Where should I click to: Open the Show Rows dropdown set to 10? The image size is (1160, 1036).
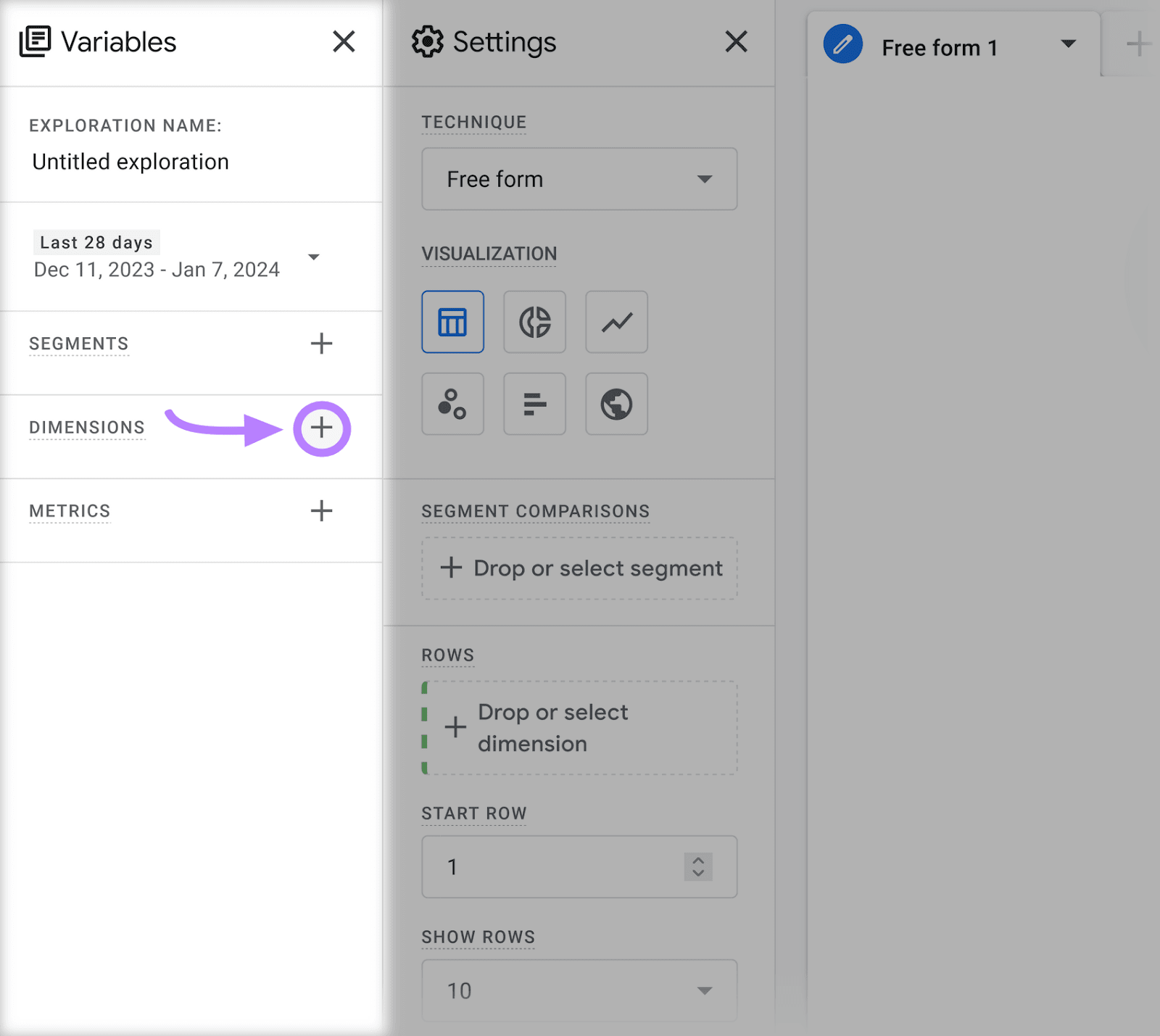(579, 990)
